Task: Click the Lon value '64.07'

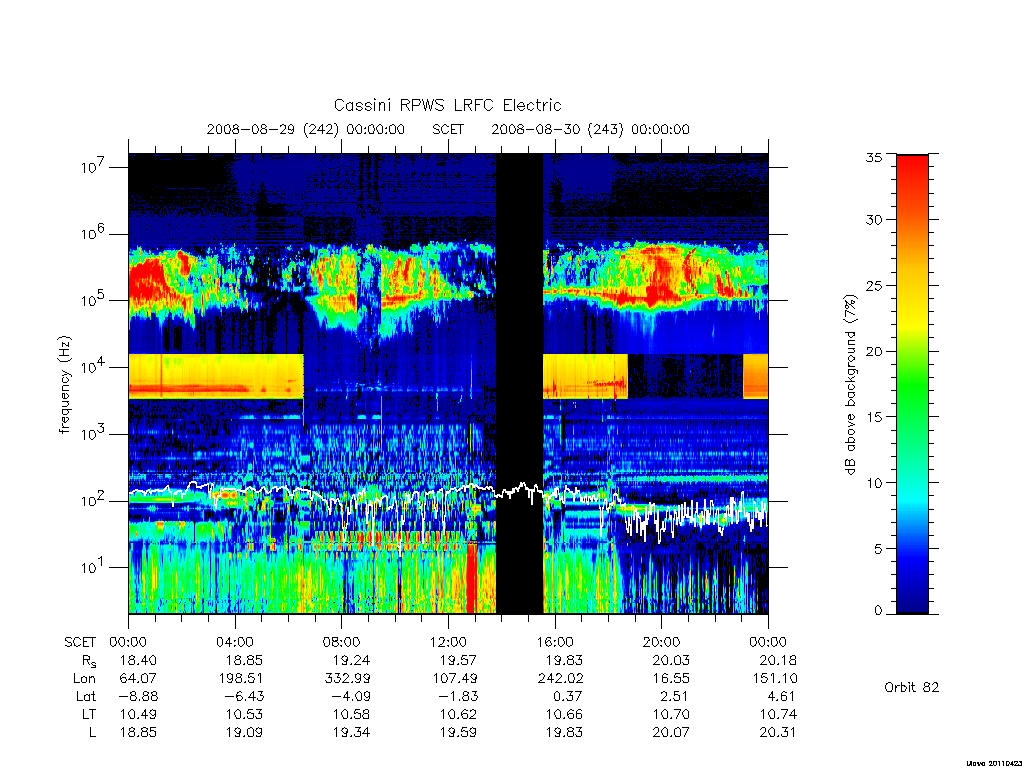Action: [138, 679]
